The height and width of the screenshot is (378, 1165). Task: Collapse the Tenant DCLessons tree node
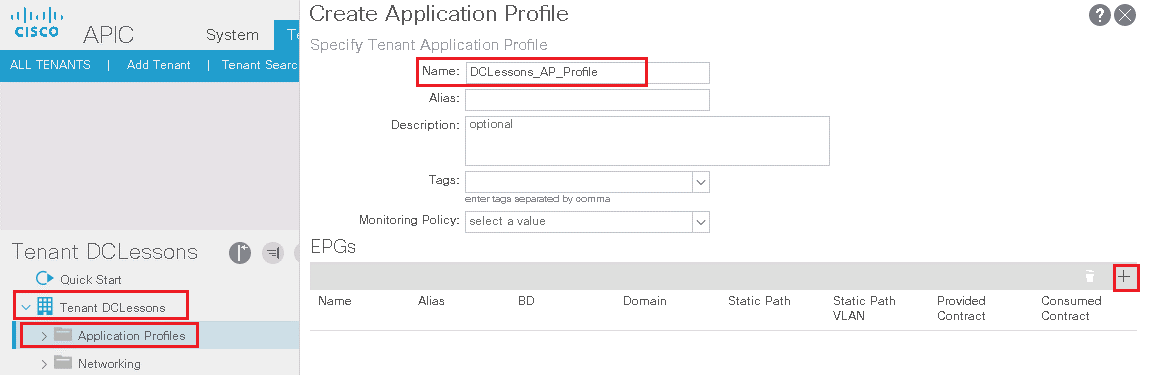(x=26, y=307)
